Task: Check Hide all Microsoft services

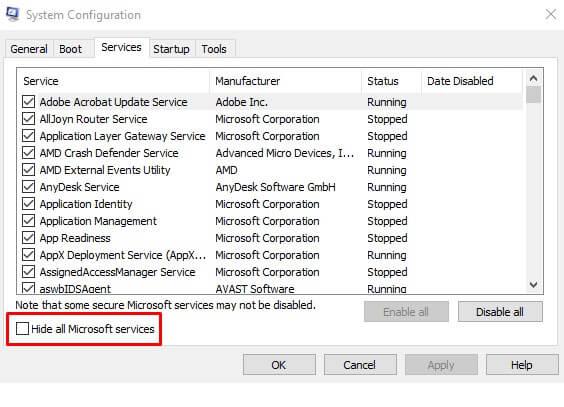Action: coord(22,328)
